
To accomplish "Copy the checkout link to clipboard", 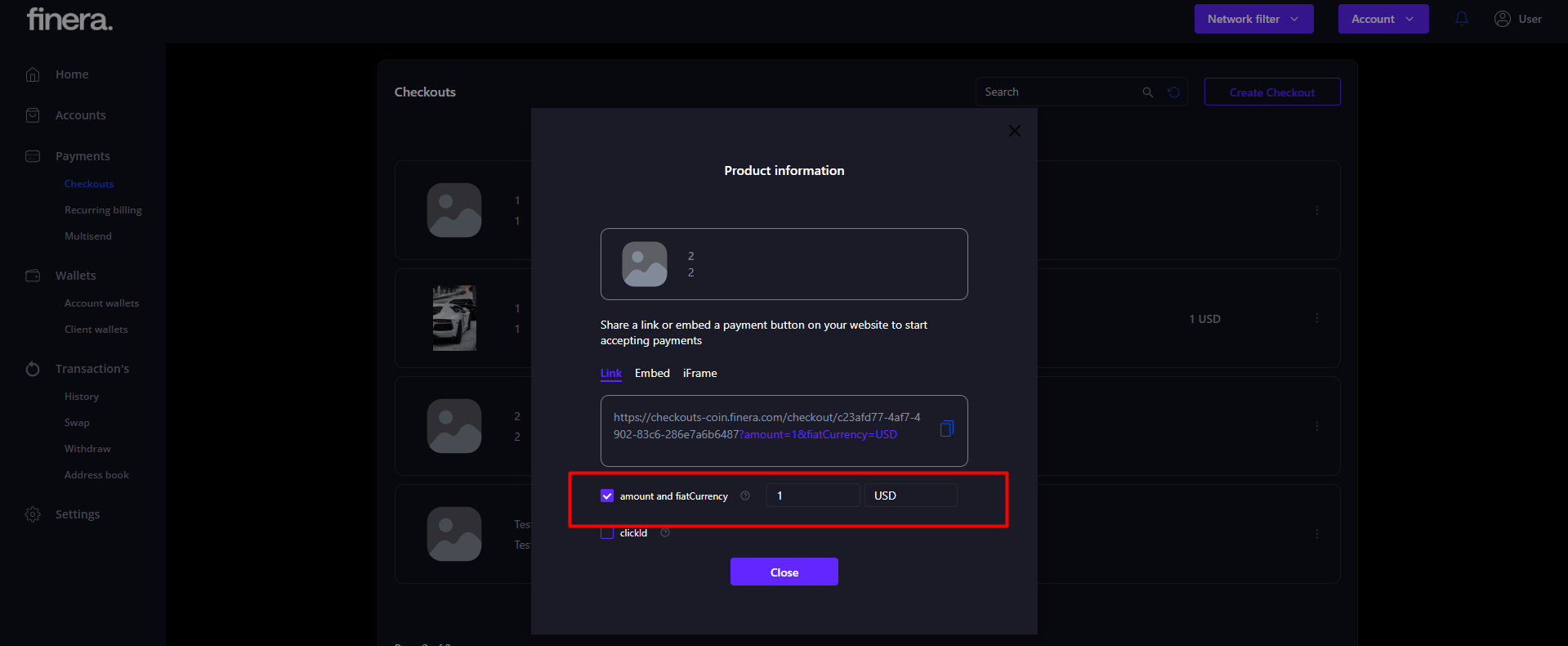I will coord(946,428).
